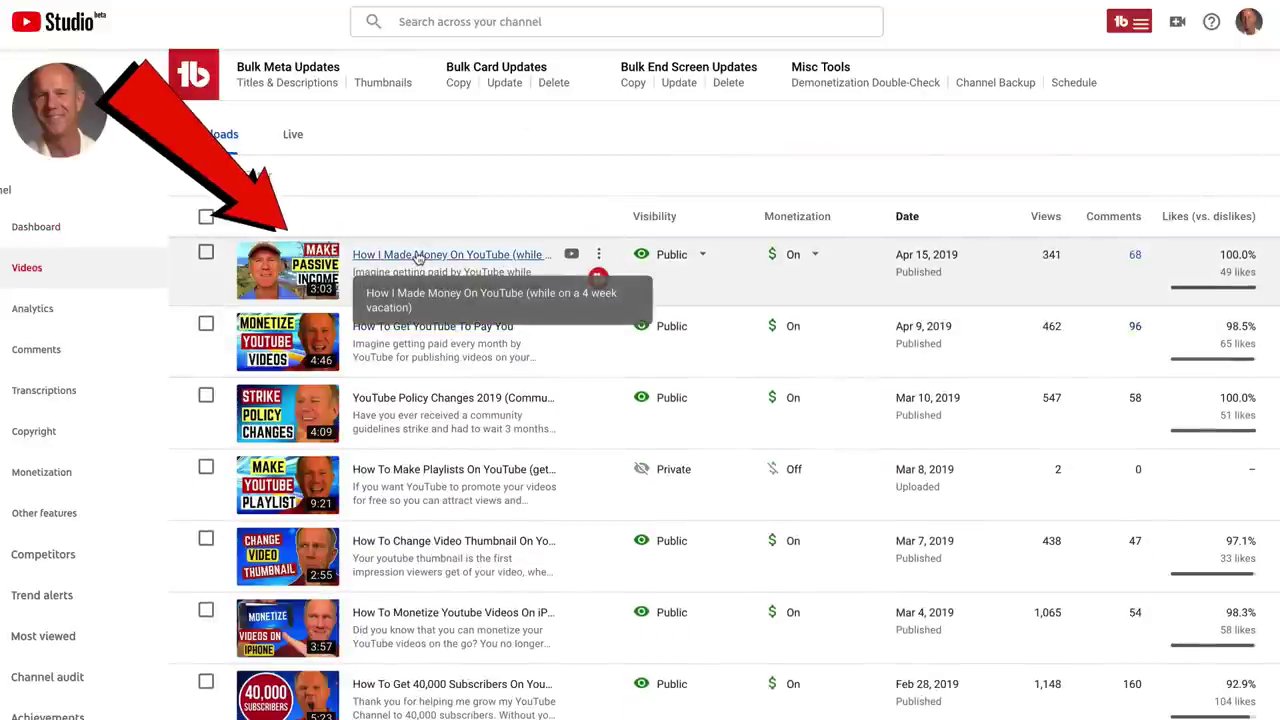Select the checkbox for the Monetize YouTube Videos row
Screen dimensions: 1280x720
pyautogui.click(x=205, y=323)
